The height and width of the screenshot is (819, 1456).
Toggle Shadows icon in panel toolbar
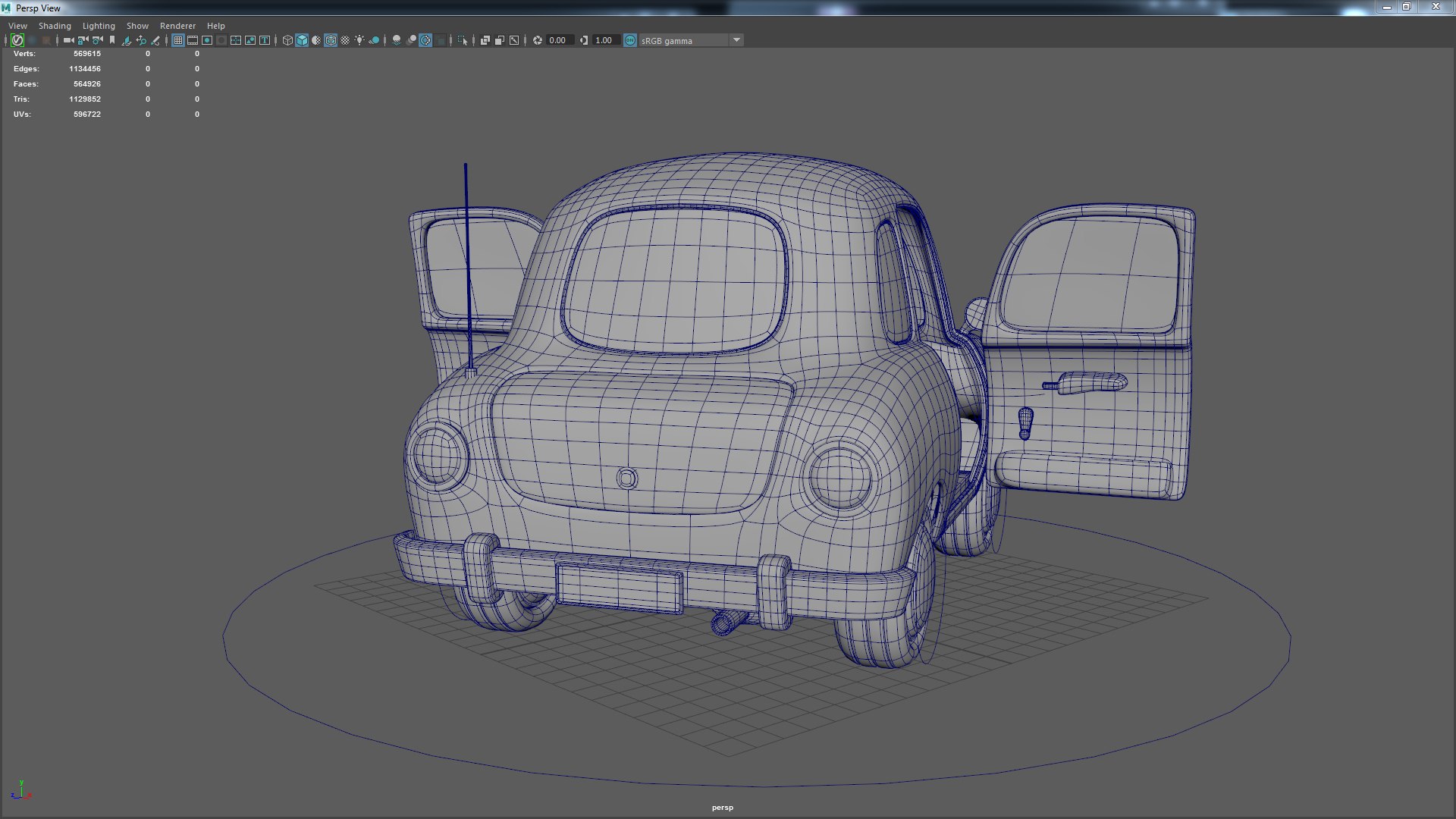click(374, 40)
